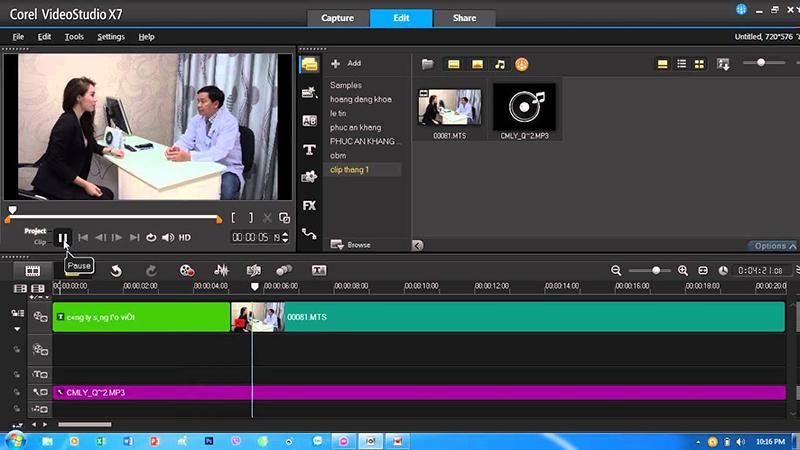
Task: Open the Tools menu
Action: pos(74,37)
